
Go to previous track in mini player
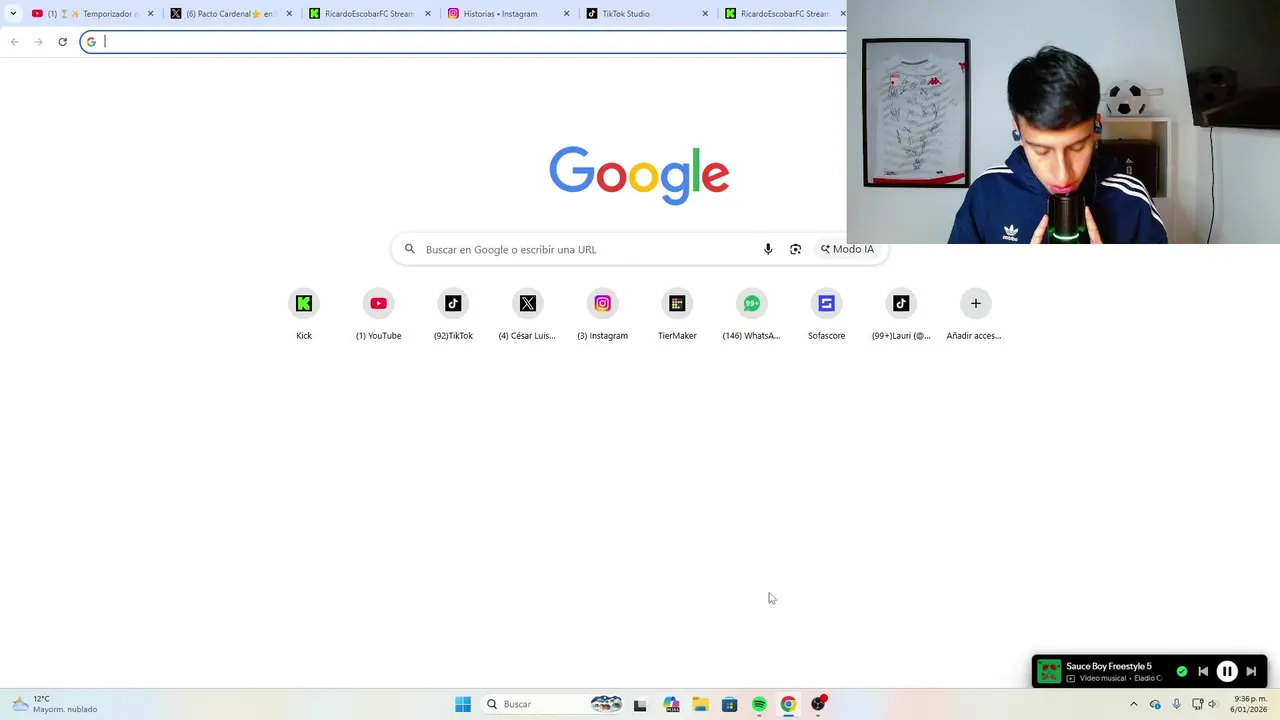(1203, 672)
